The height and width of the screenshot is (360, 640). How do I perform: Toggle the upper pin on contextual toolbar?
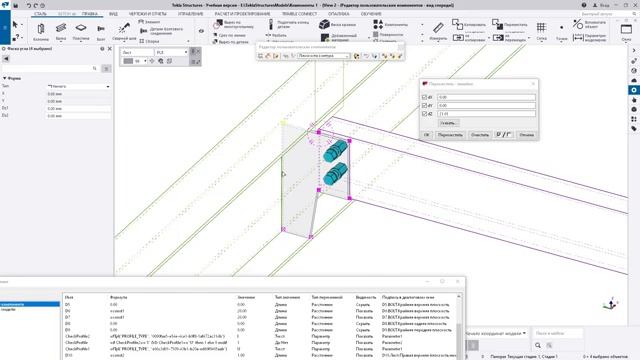click(x=193, y=52)
